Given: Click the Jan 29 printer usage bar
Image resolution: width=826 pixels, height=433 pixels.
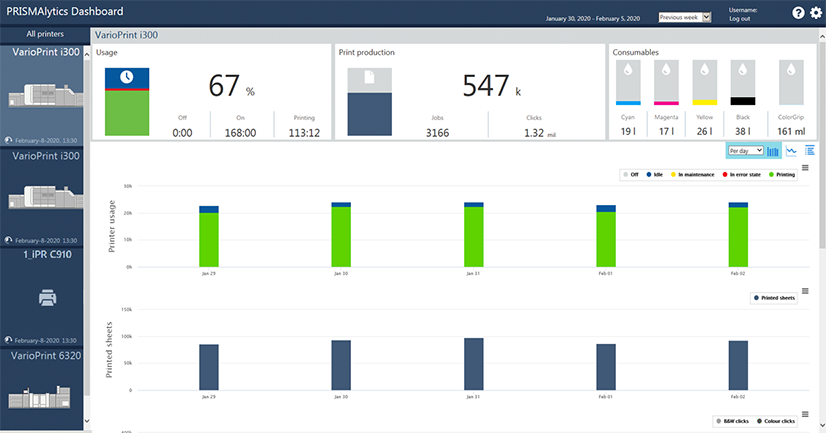Looking at the screenshot, I should (x=209, y=237).
